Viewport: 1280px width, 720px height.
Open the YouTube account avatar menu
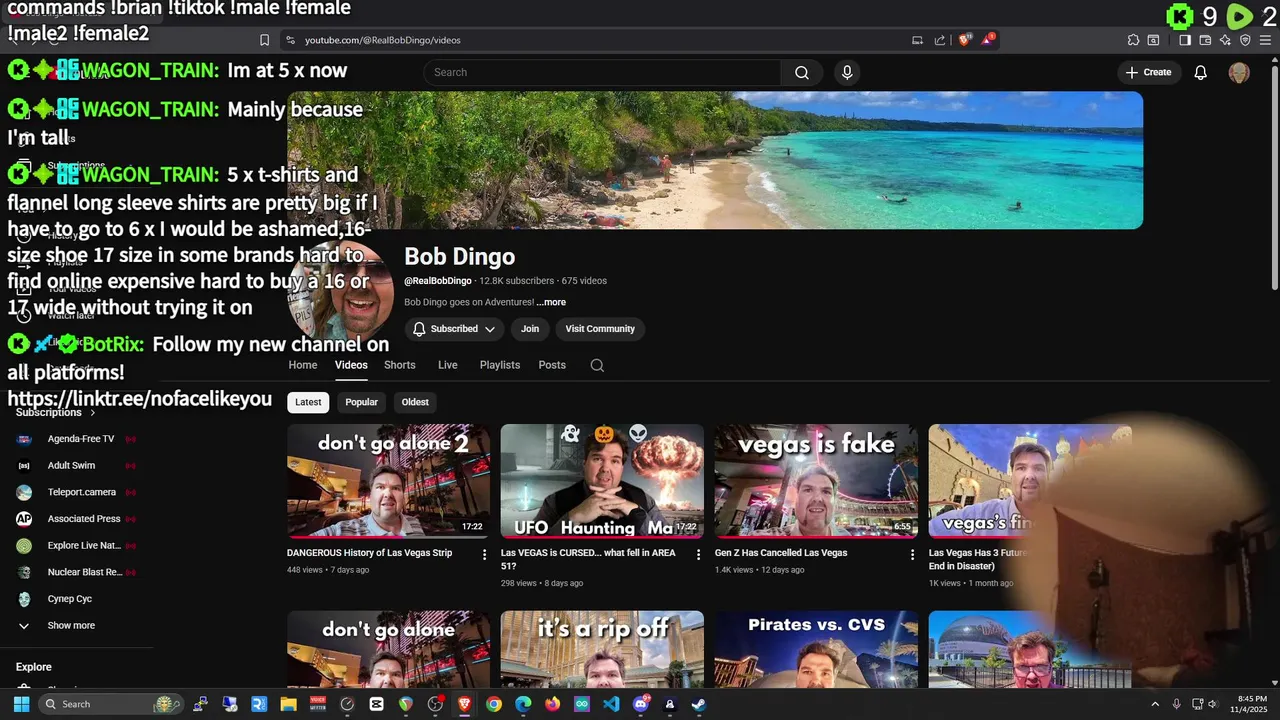1239,72
